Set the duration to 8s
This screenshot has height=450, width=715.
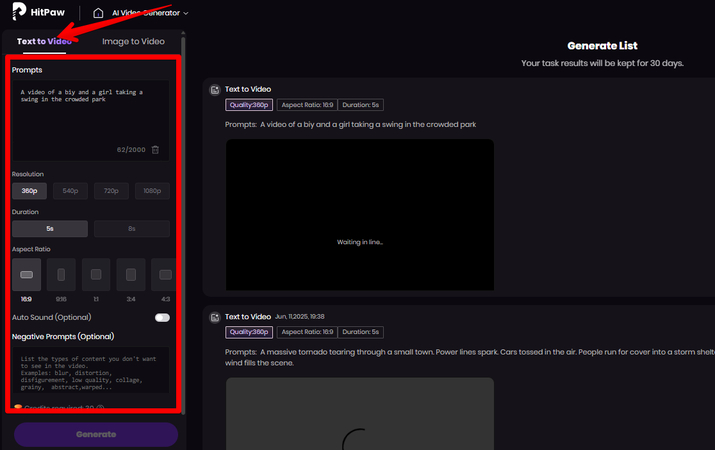[x=132, y=229]
